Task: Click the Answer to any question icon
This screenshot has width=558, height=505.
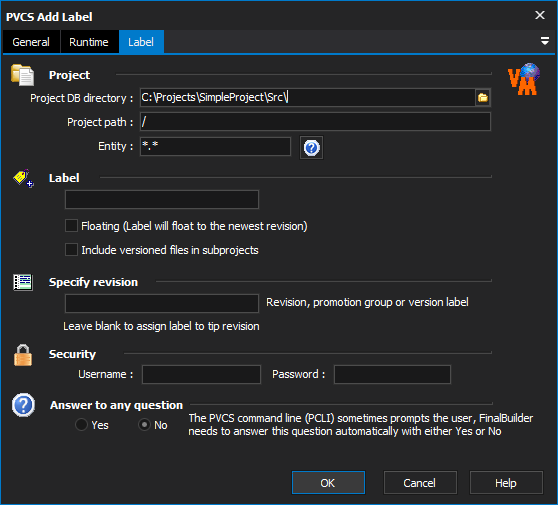Action: point(23,405)
